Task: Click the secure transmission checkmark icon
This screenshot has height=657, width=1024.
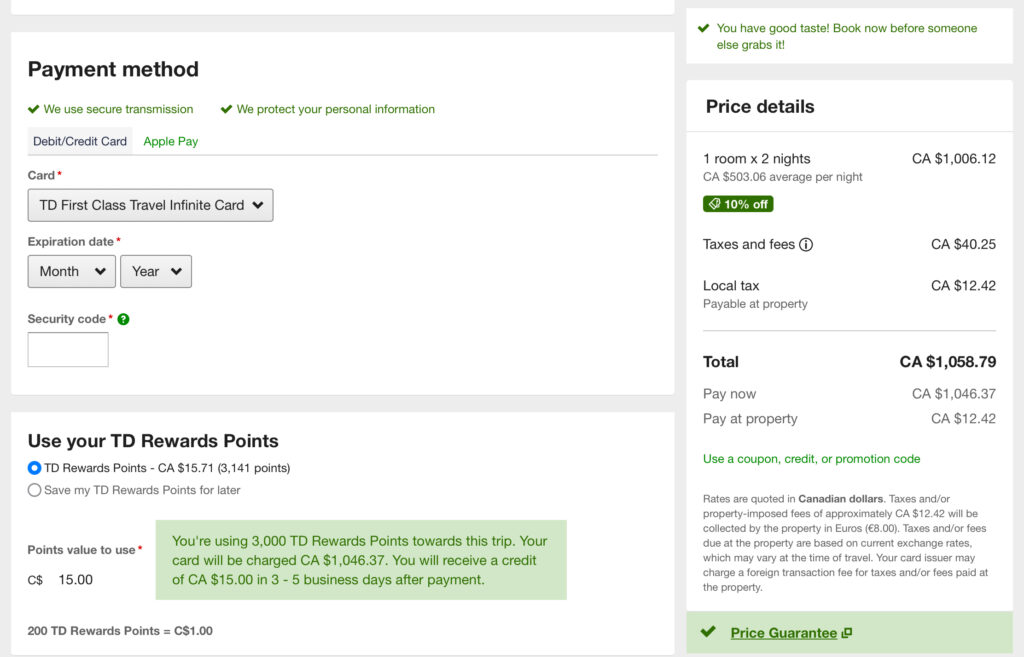Action: pyautogui.click(x=34, y=109)
